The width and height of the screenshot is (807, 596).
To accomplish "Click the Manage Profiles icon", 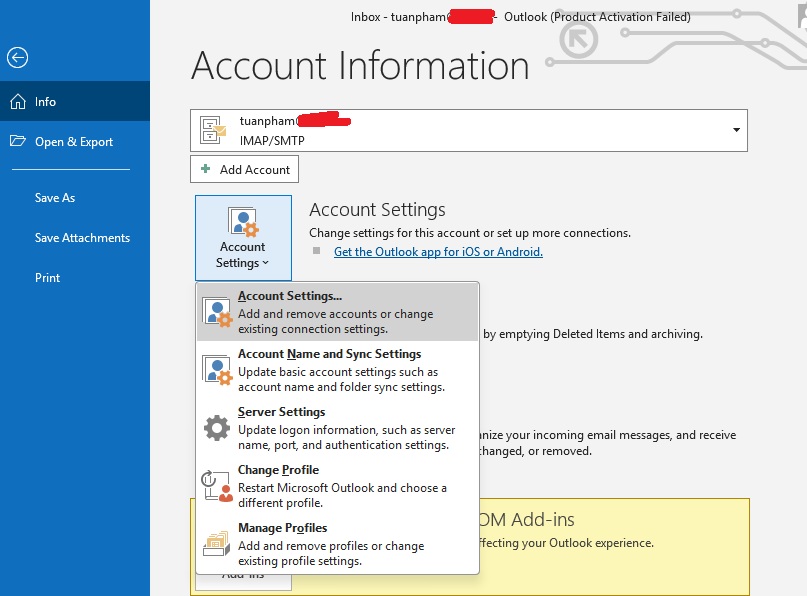I will (x=217, y=543).
